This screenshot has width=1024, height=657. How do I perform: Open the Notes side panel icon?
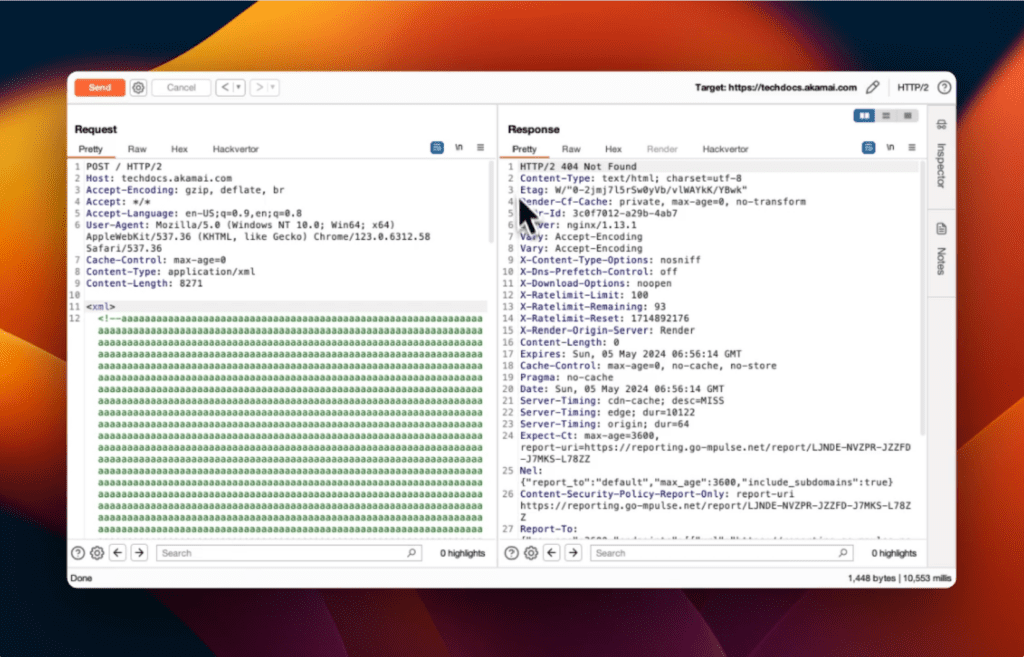pos(941,229)
